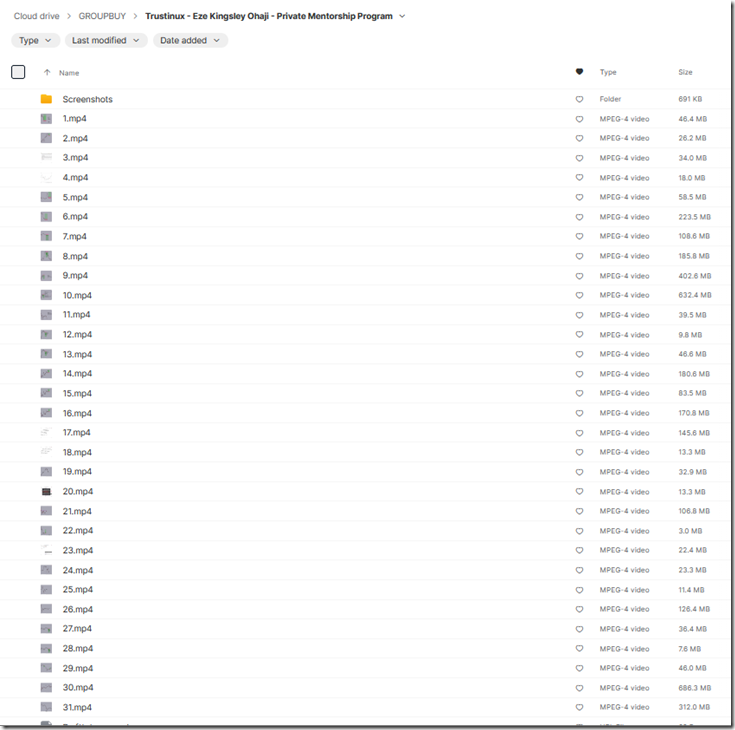Viewport: 735px width, 730px height.
Task: Click the 1.mp4 video thumbnail
Action: click(x=46, y=119)
